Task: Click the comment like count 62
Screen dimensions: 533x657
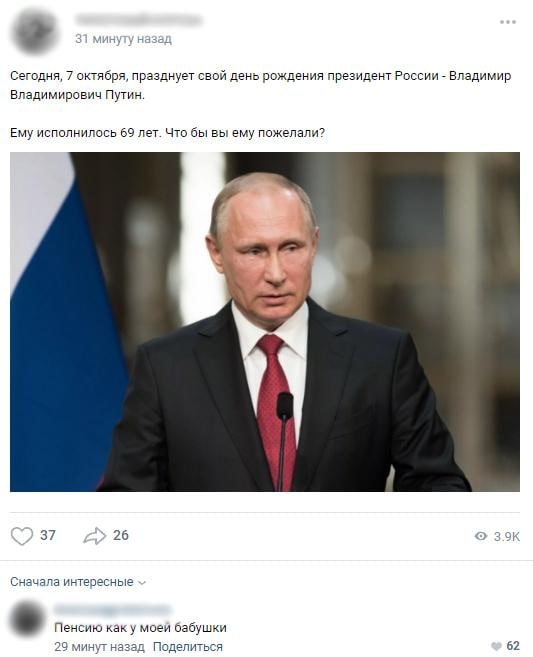Action: pyautogui.click(x=513, y=646)
